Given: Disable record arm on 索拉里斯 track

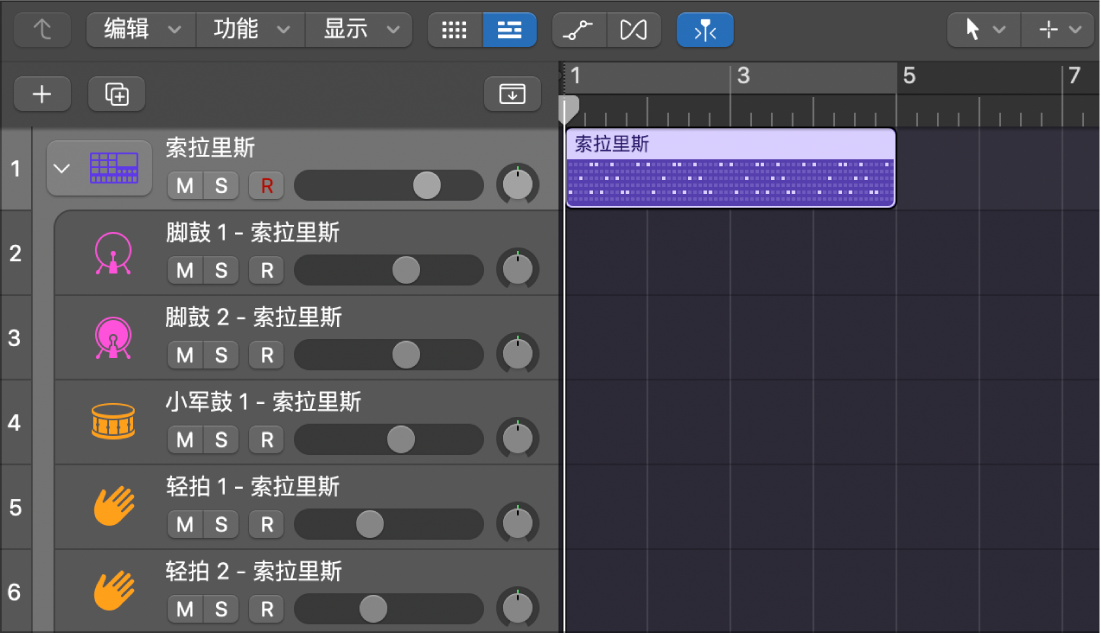Looking at the screenshot, I should (266, 185).
